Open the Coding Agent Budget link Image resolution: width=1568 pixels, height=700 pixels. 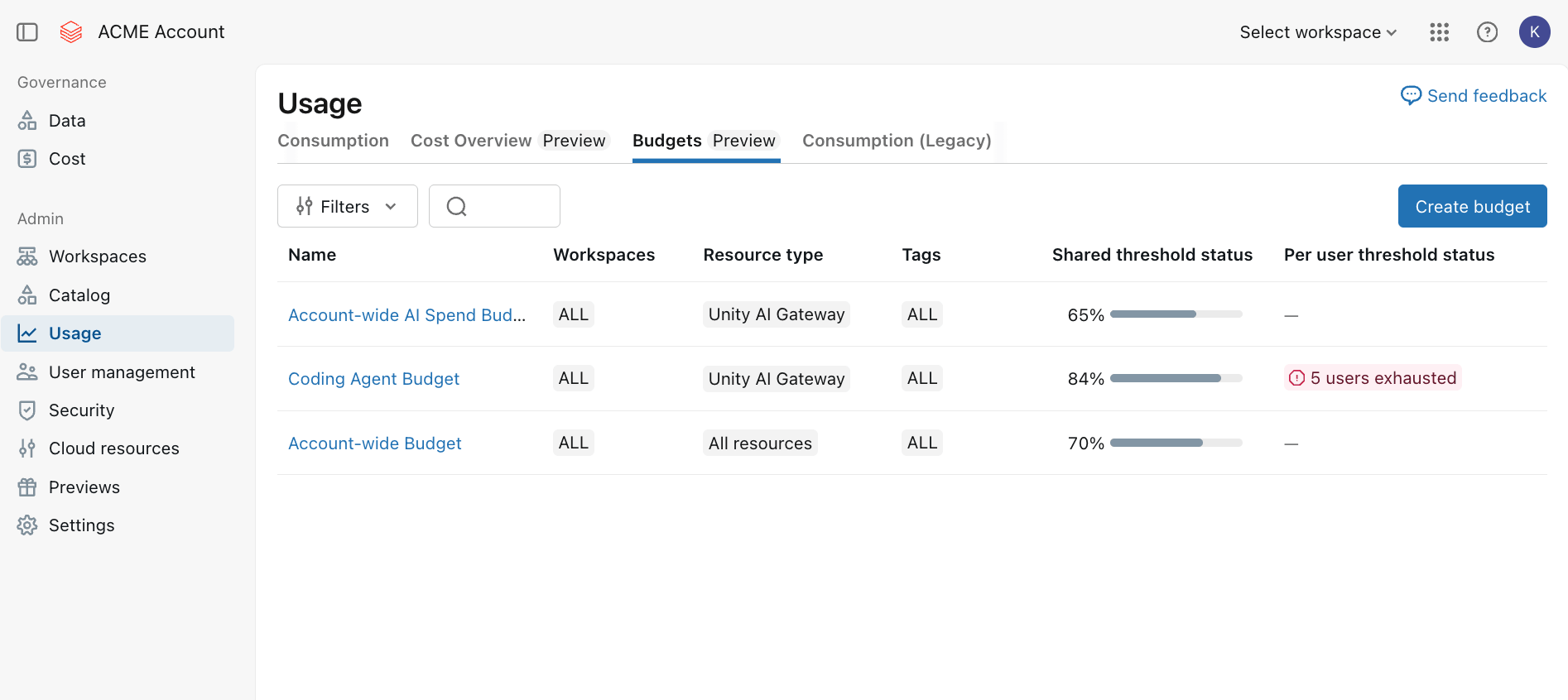(373, 379)
